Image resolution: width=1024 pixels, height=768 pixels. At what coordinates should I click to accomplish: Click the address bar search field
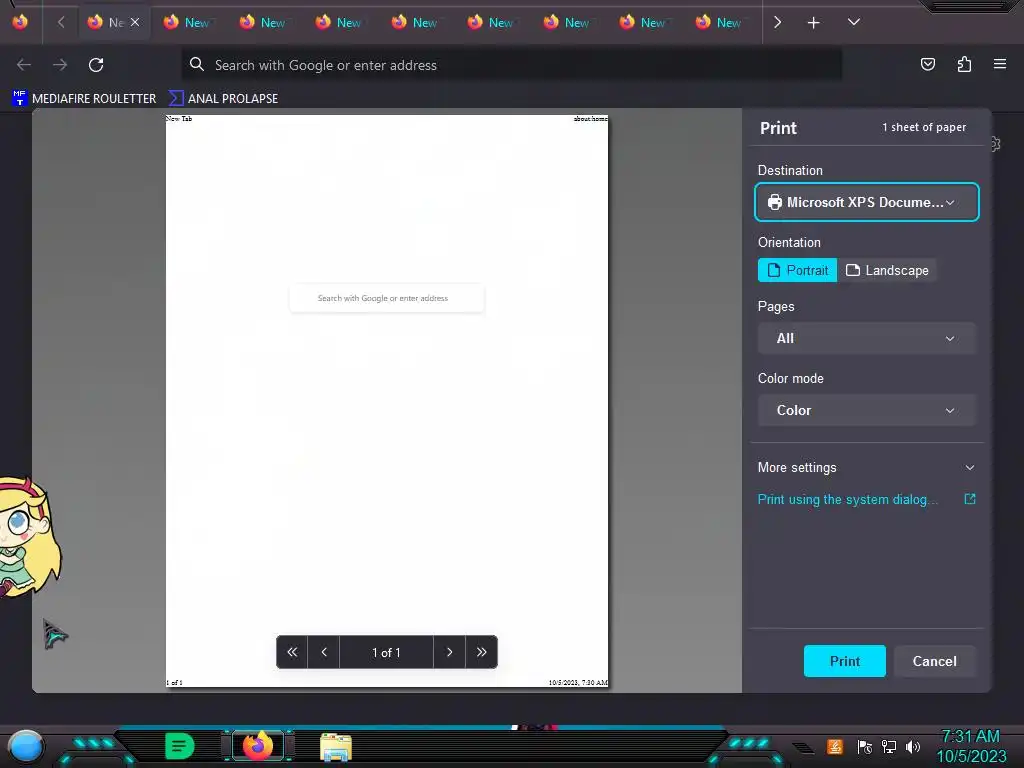pos(511,65)
